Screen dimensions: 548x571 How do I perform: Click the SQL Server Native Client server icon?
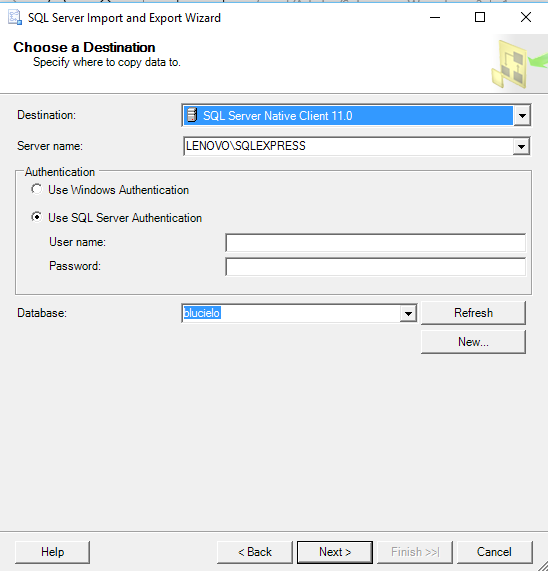(x=192, y=115)
